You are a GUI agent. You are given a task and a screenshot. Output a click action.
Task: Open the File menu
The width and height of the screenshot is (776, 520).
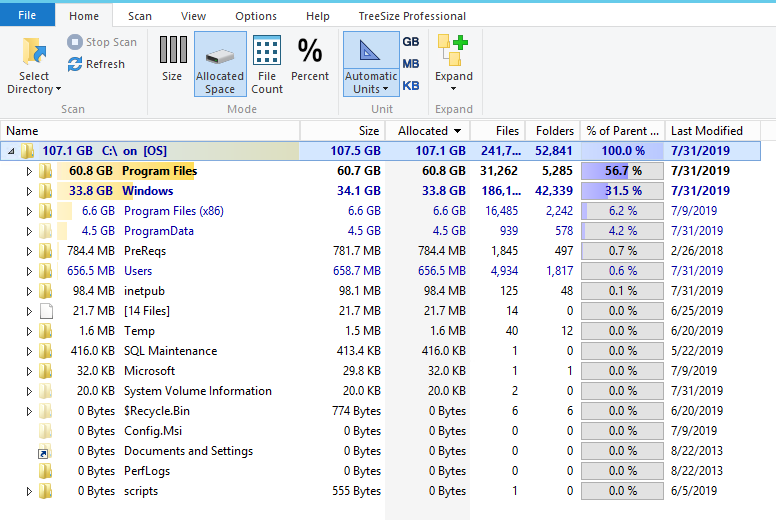27,15
